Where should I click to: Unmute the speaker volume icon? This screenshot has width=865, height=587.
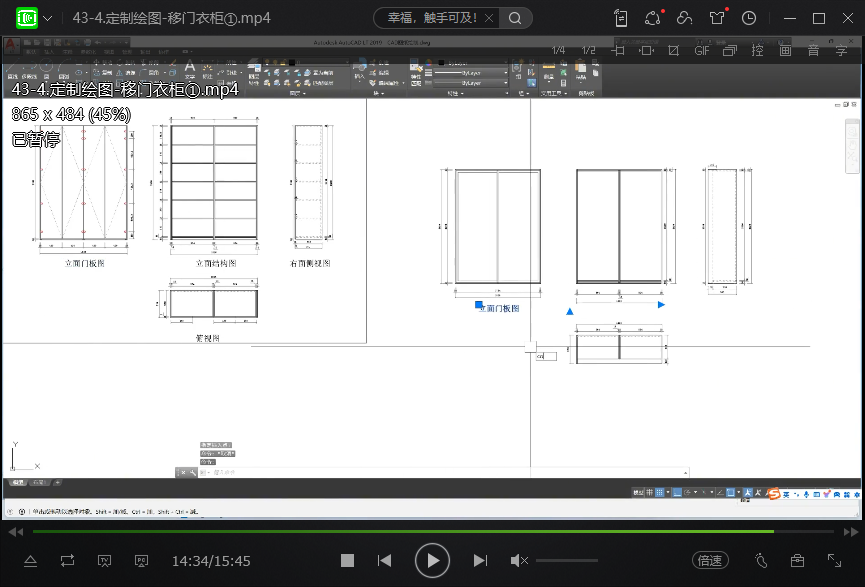click(519, 561)
